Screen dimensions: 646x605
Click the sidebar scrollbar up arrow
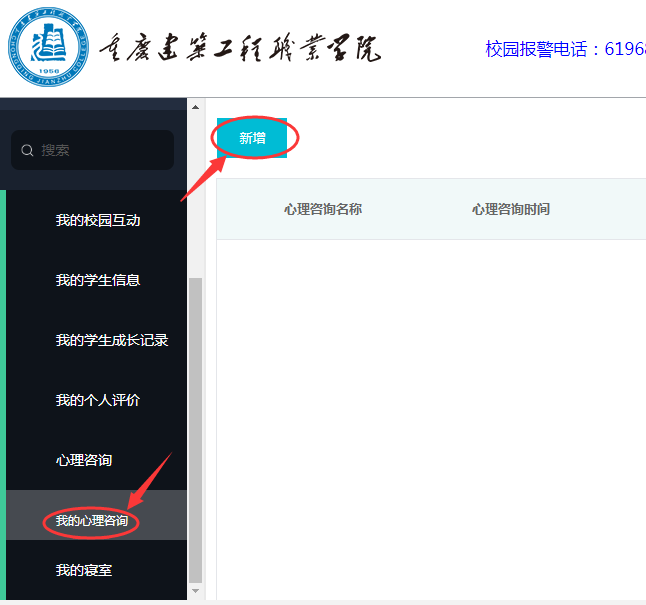pos(195,106)
